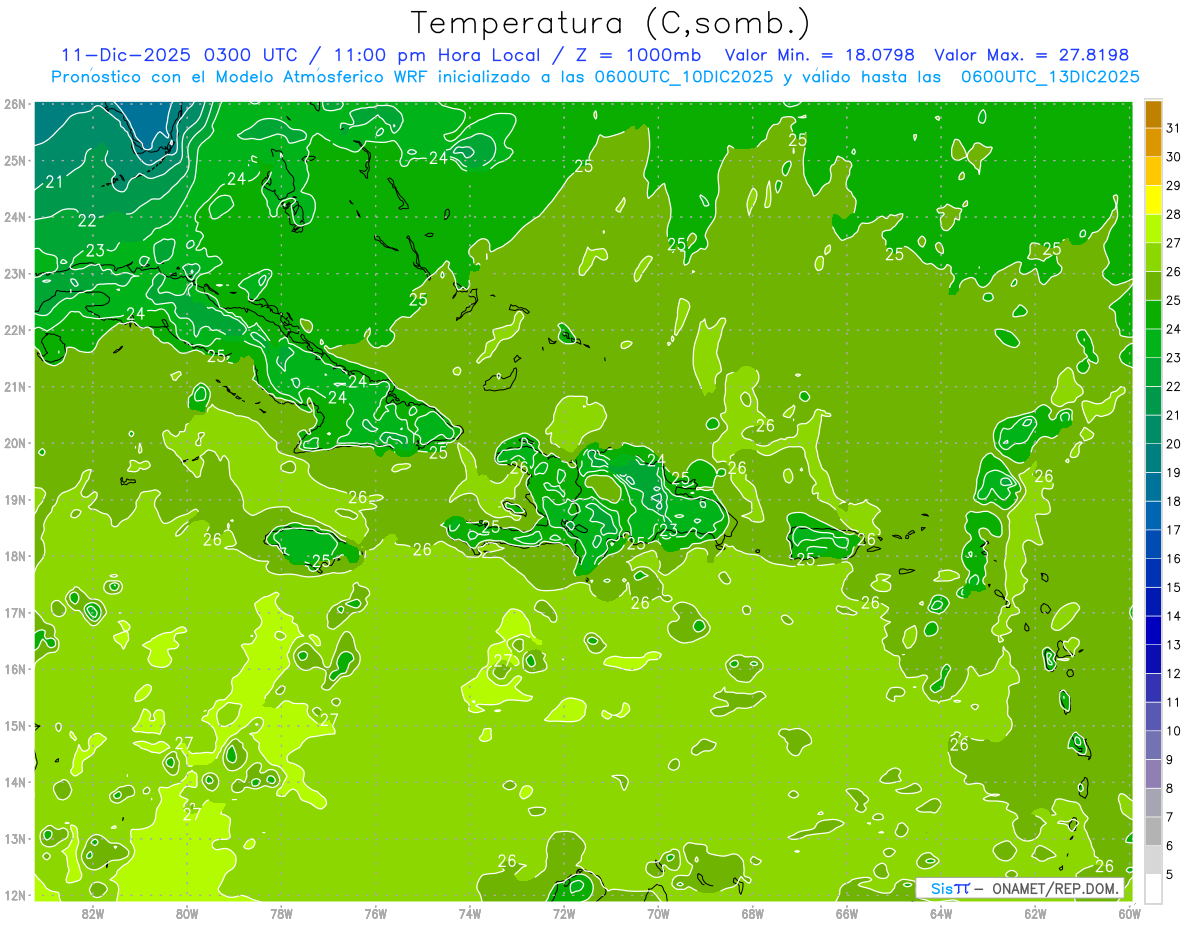The height and width of the screenshot is (927, 1200).
Task: Click the '76W' longitude axis label
Action: [x=375, y=914]
